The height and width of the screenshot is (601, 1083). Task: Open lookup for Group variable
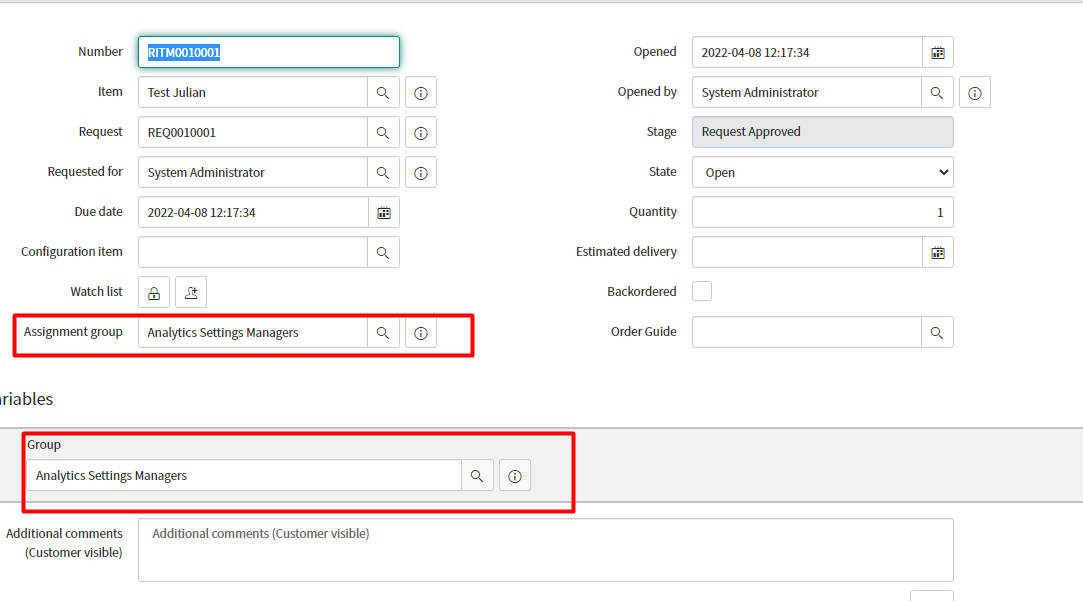tap(477, 476)
